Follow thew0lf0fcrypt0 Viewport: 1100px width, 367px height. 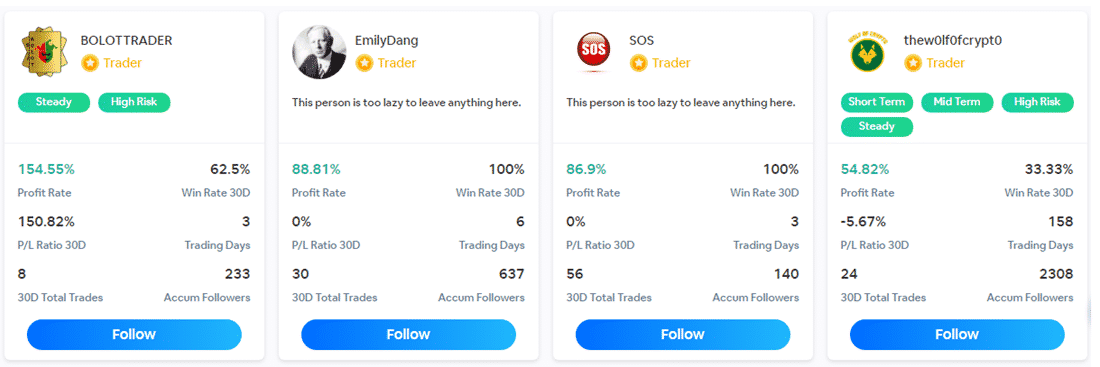point(957,335)
